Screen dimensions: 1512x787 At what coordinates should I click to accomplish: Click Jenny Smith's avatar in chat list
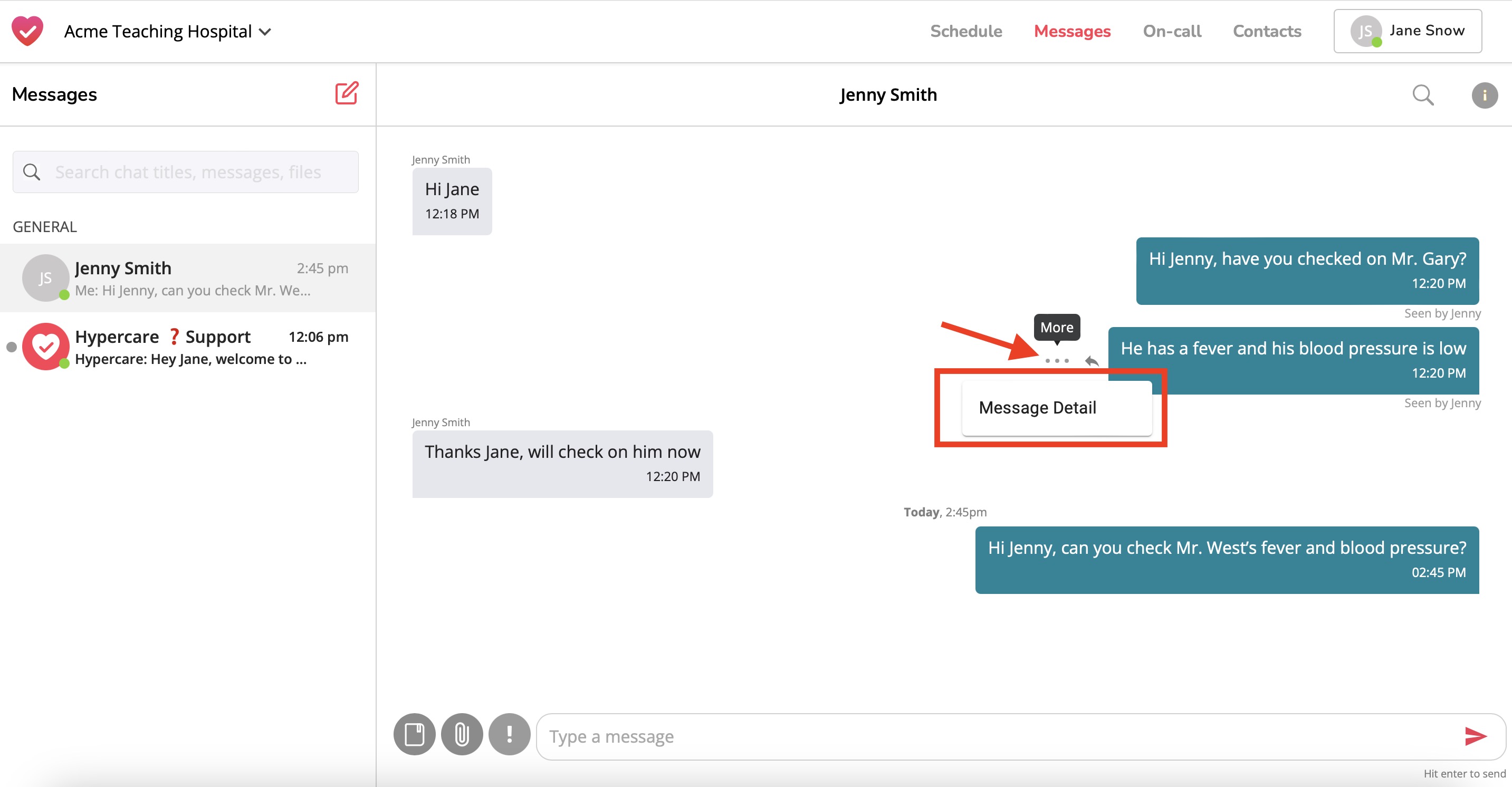coord(45,277)
